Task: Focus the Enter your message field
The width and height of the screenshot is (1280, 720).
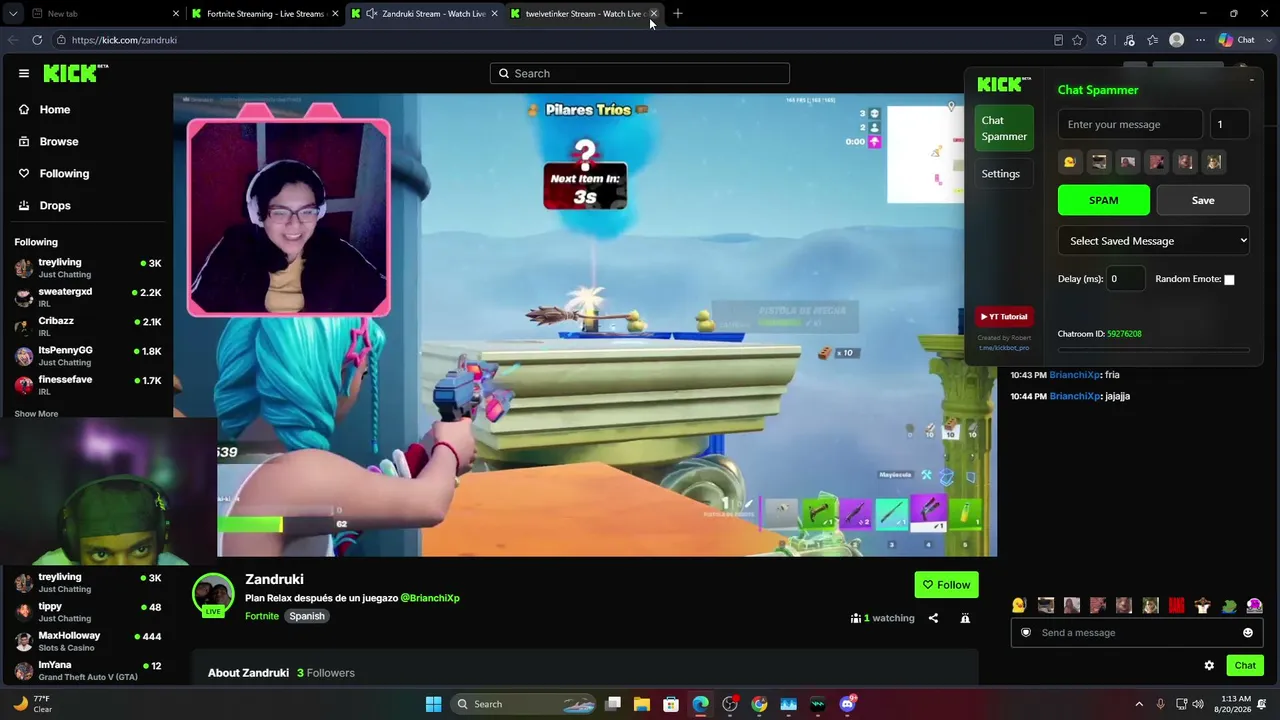Action: [x=1130, y=125]
